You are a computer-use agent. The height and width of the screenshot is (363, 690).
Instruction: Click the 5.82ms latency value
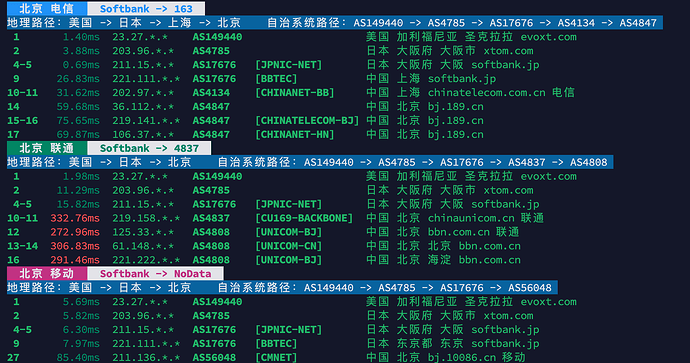81,316
